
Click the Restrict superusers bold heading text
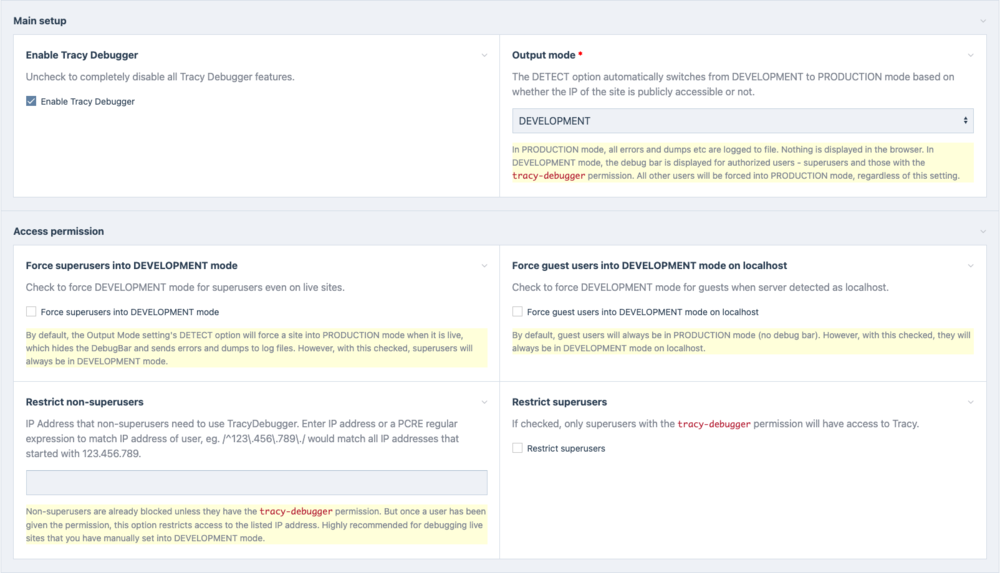[559, 402]
